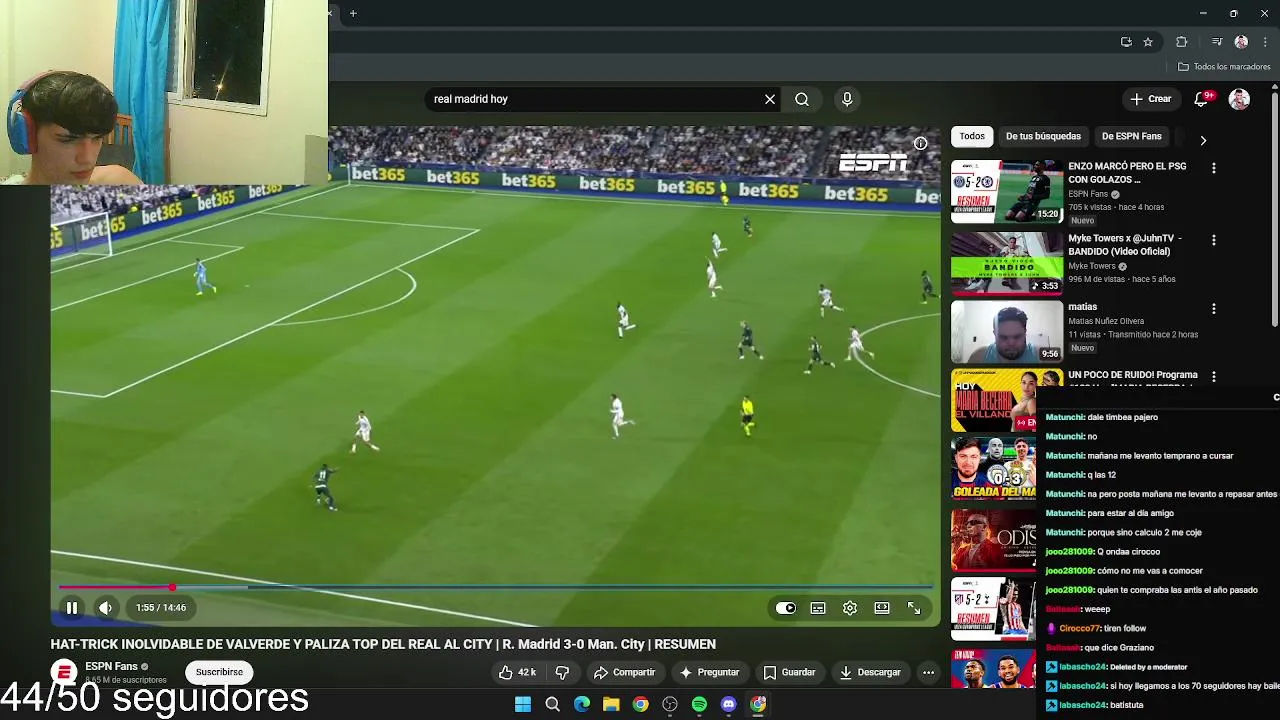Select the De ESPN Fans chip

click(x=1131, y=136)
